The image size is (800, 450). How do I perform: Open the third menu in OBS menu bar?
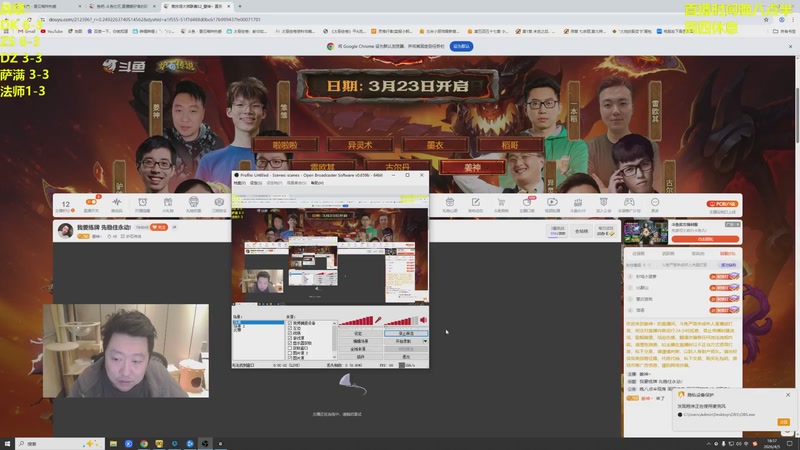tap(274, 183)
